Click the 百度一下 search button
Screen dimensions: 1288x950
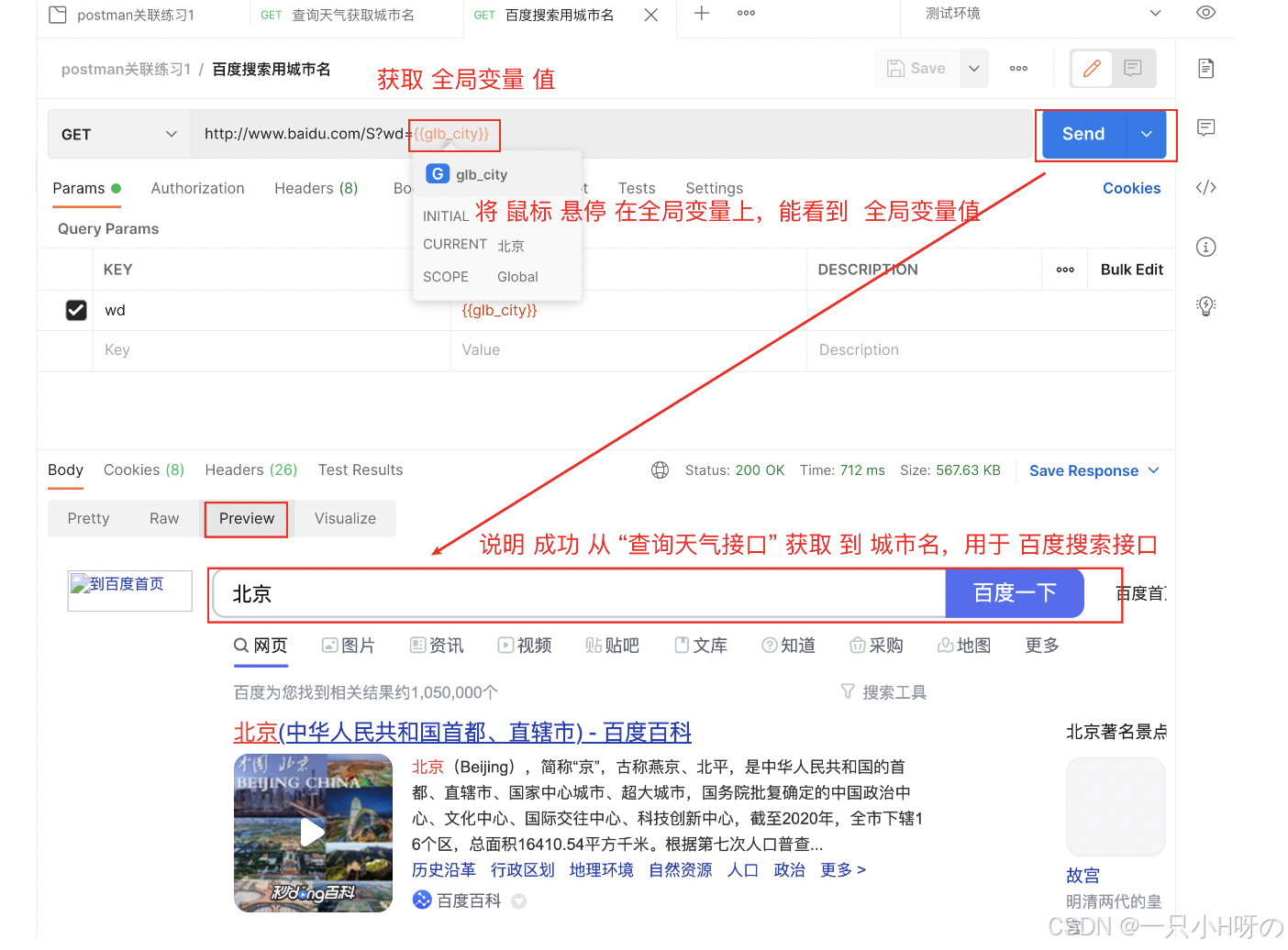[1015, 593]
